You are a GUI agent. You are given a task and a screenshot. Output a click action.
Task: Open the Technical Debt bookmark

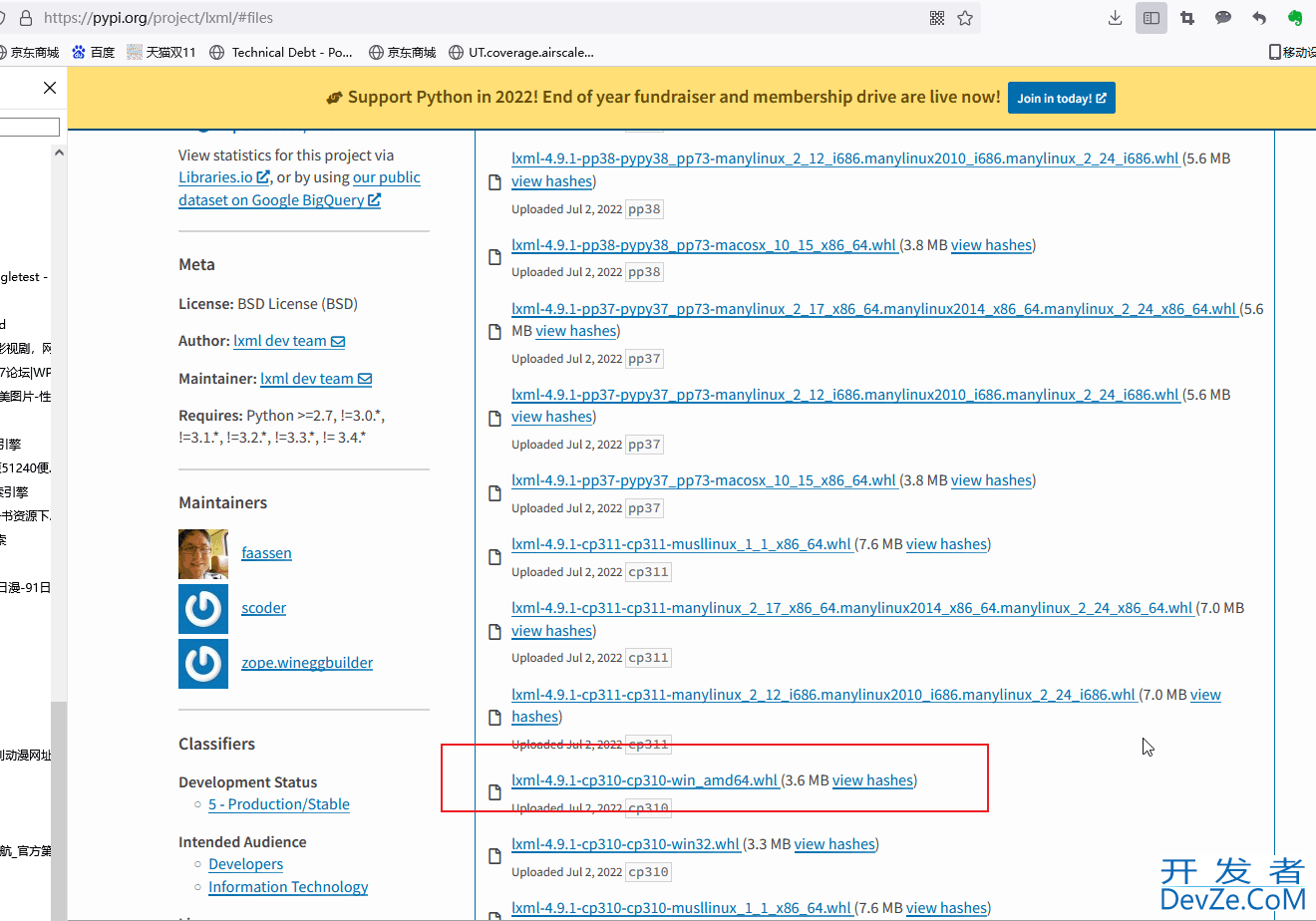(x=281, y=52)
